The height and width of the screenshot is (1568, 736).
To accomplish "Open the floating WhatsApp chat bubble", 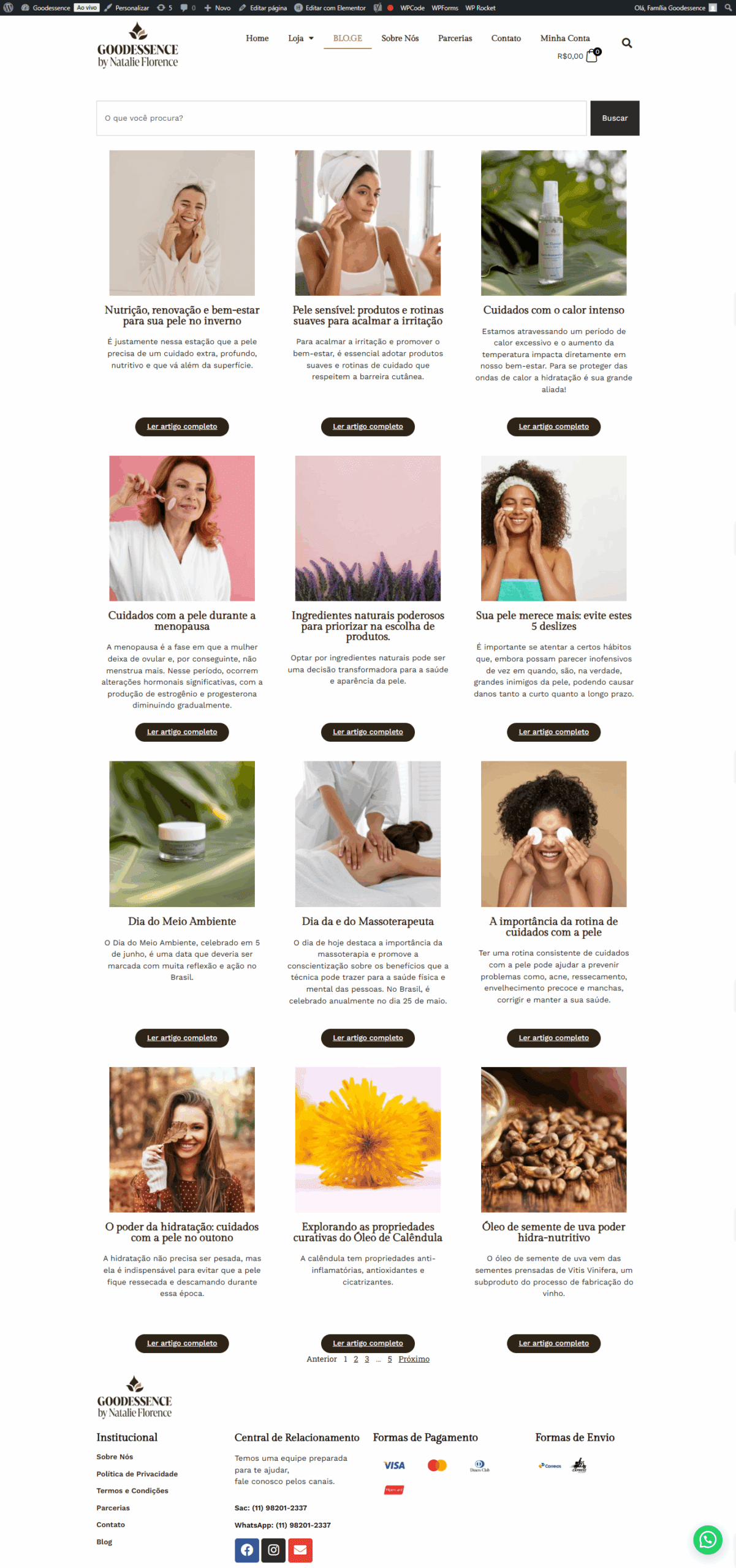I will [x=708, y=1539].
